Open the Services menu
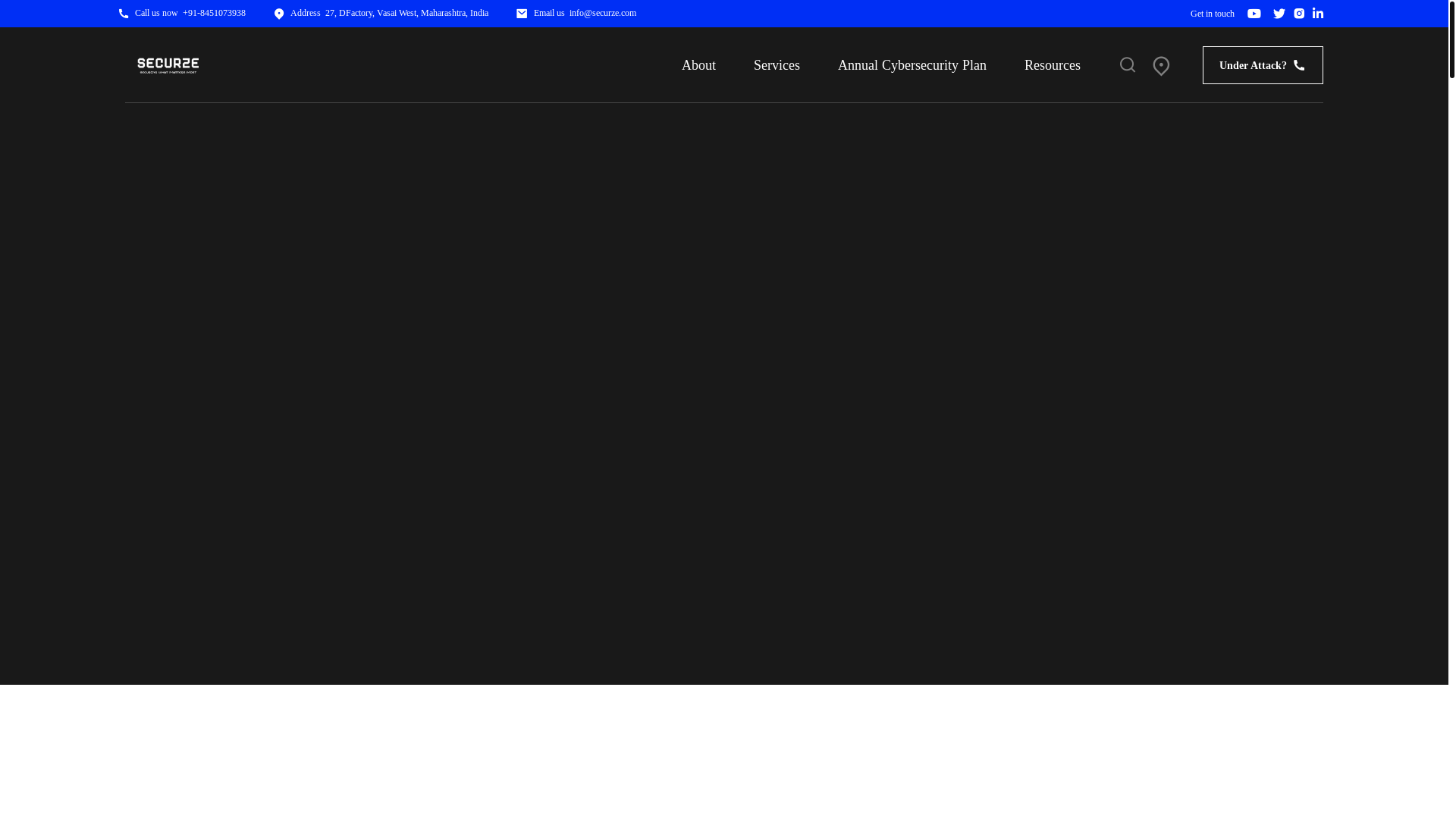 pos(777,65)
